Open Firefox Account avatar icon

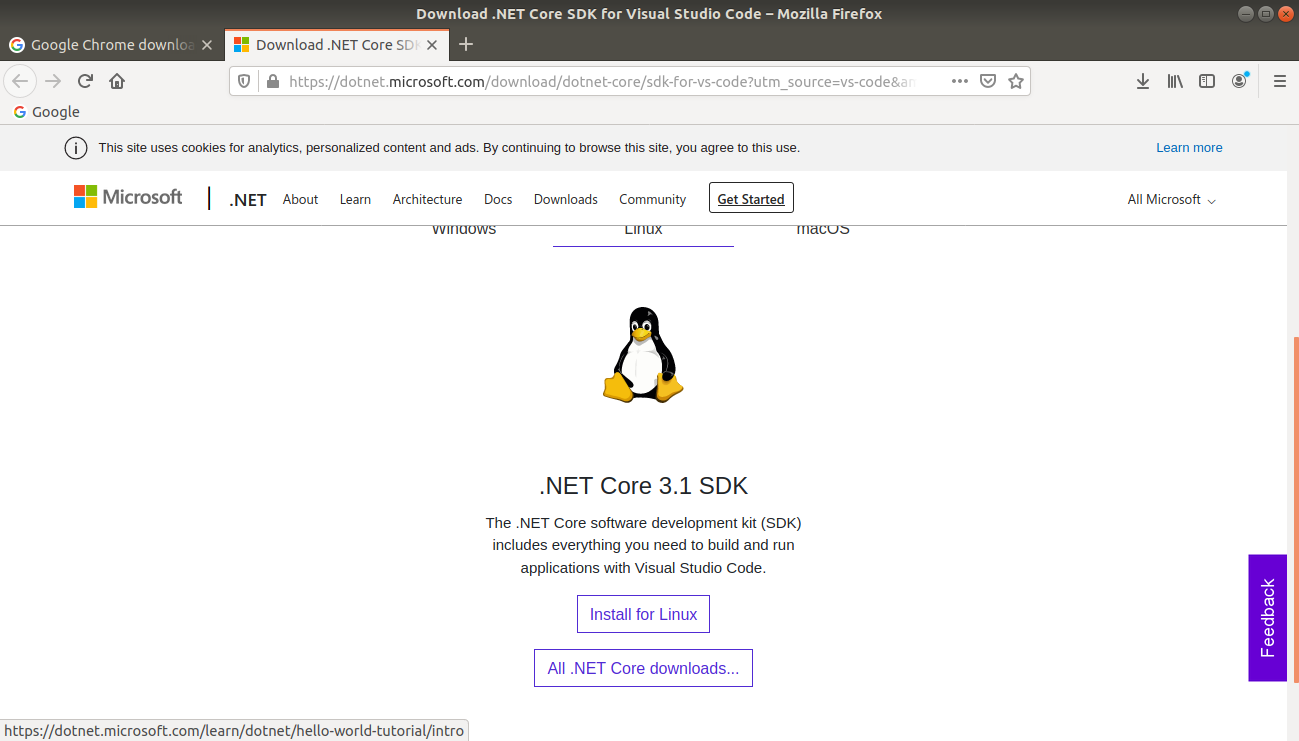[1240, 81]
